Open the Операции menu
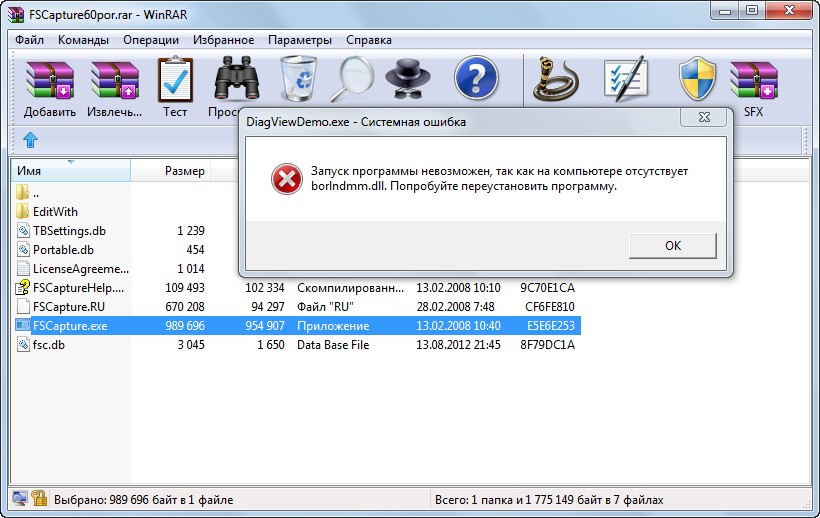Image resolution: width=820 pixels, height=518 pixels. click(x=151, y=40)
